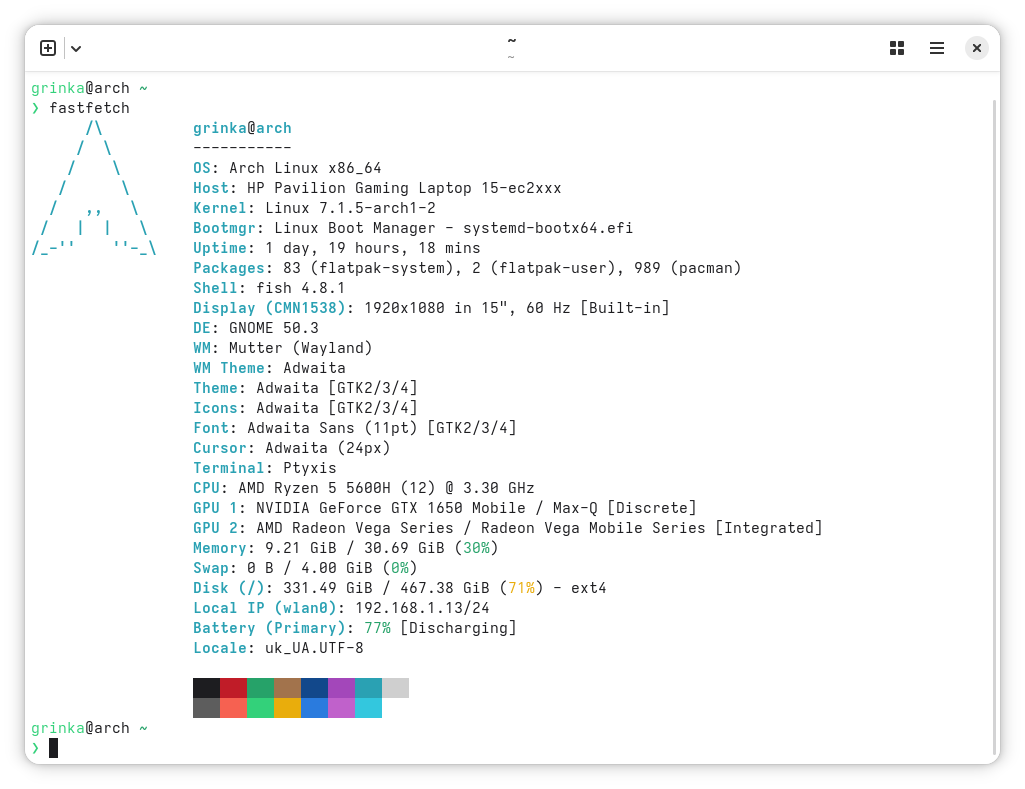The height and width of the screenshot is (789, 1025).
Task: Click 'fish 4.8.1' shell value
Action: [x=301, y=288]
